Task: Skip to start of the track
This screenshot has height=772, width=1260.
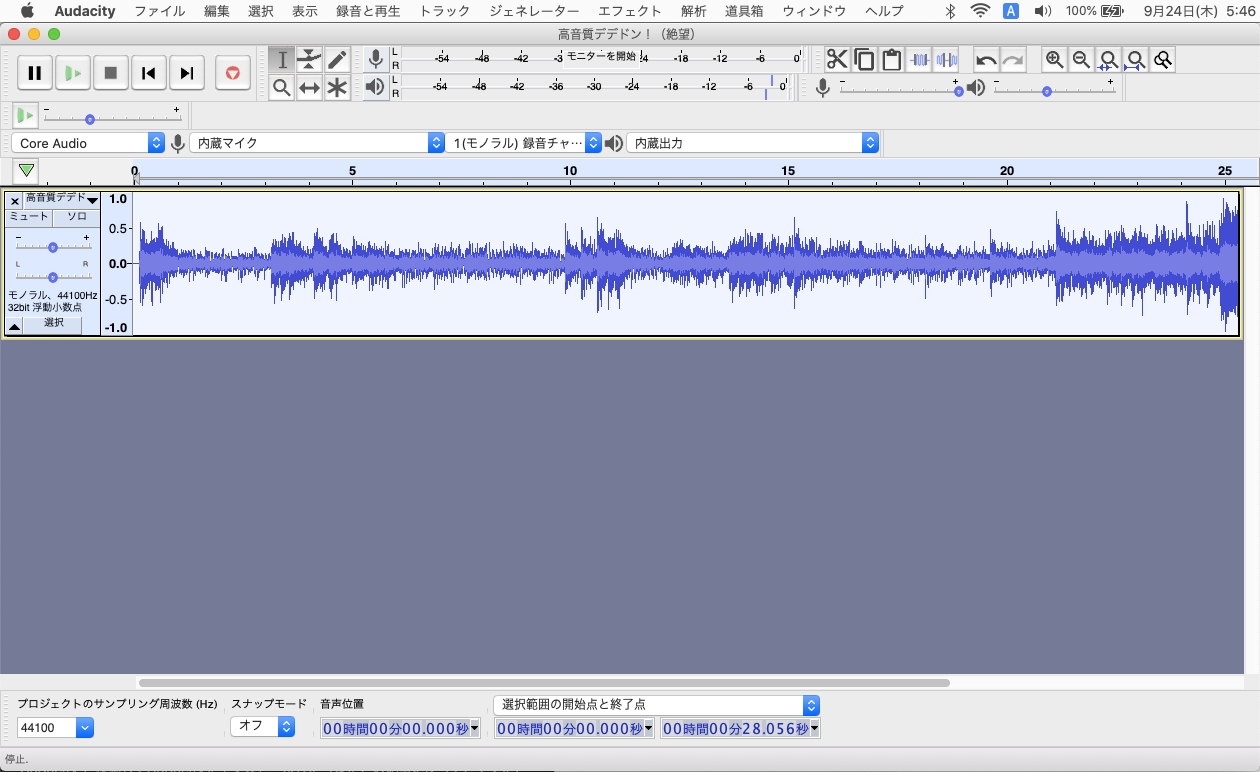Action: click(x=149, y=73)
